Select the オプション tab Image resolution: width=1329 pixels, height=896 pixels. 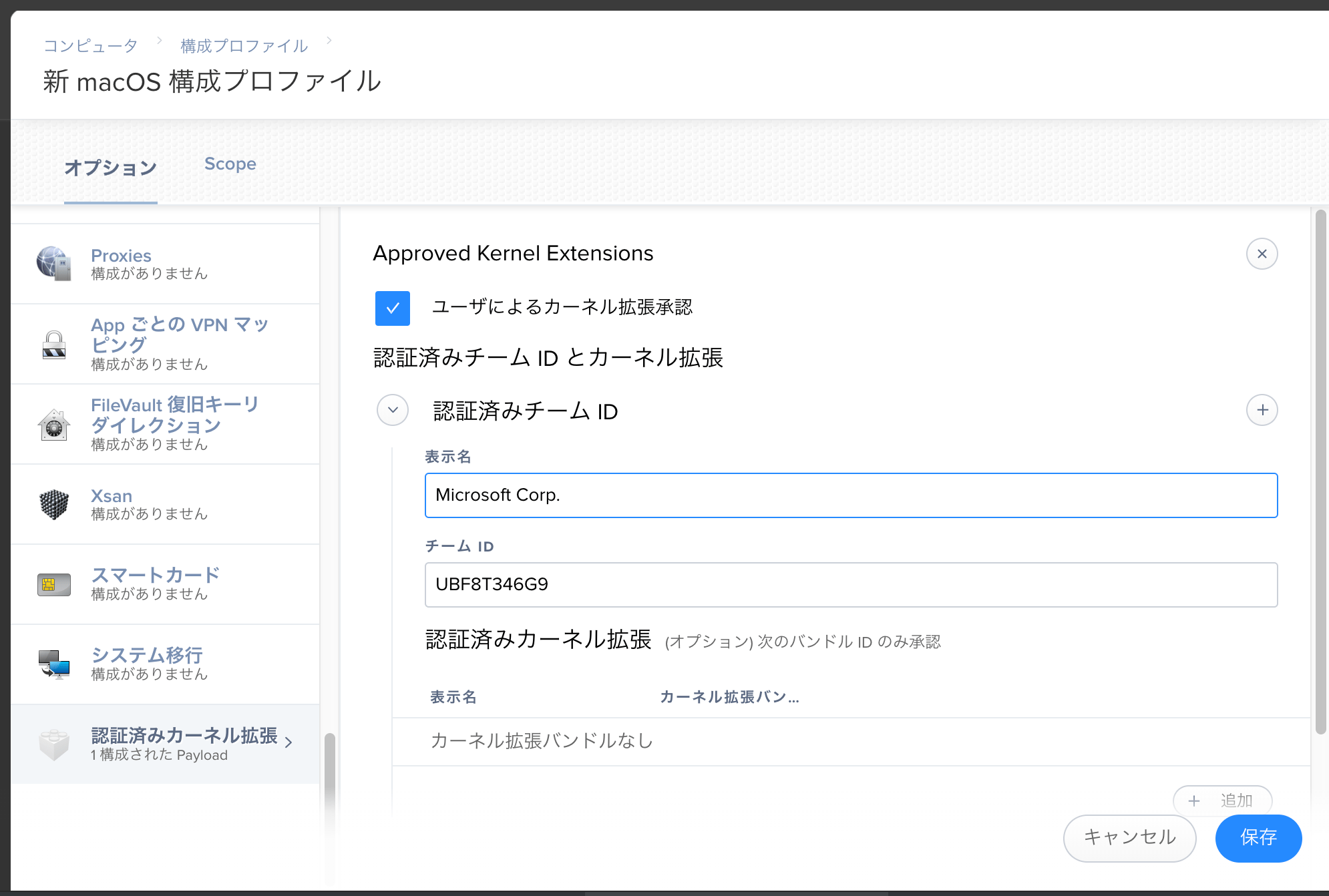click(111, 167)
